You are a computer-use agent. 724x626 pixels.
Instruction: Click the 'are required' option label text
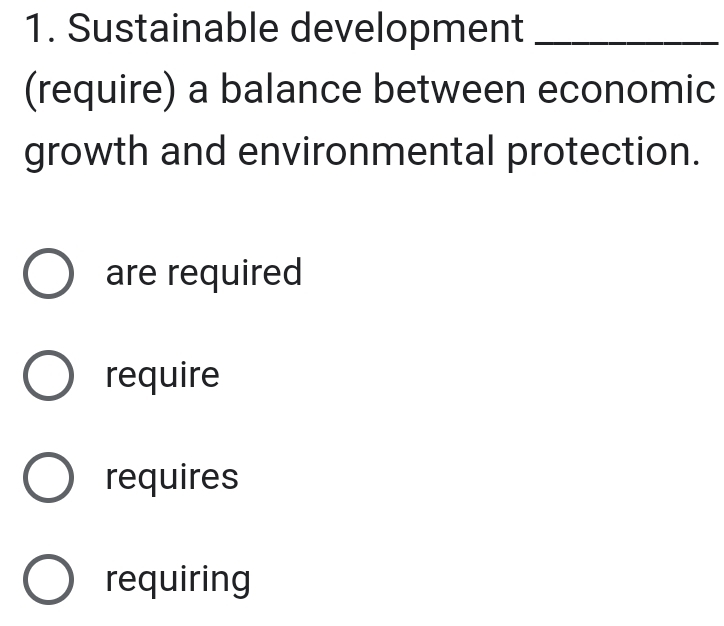tap(204, 273)
